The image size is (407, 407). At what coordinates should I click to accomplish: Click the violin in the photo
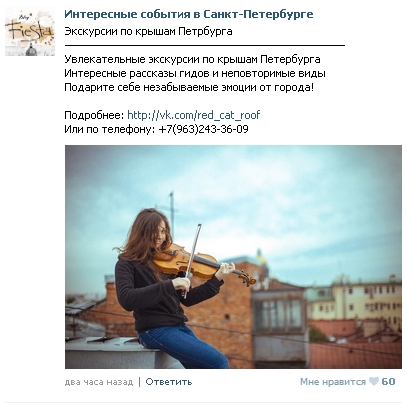coord(204,264)
